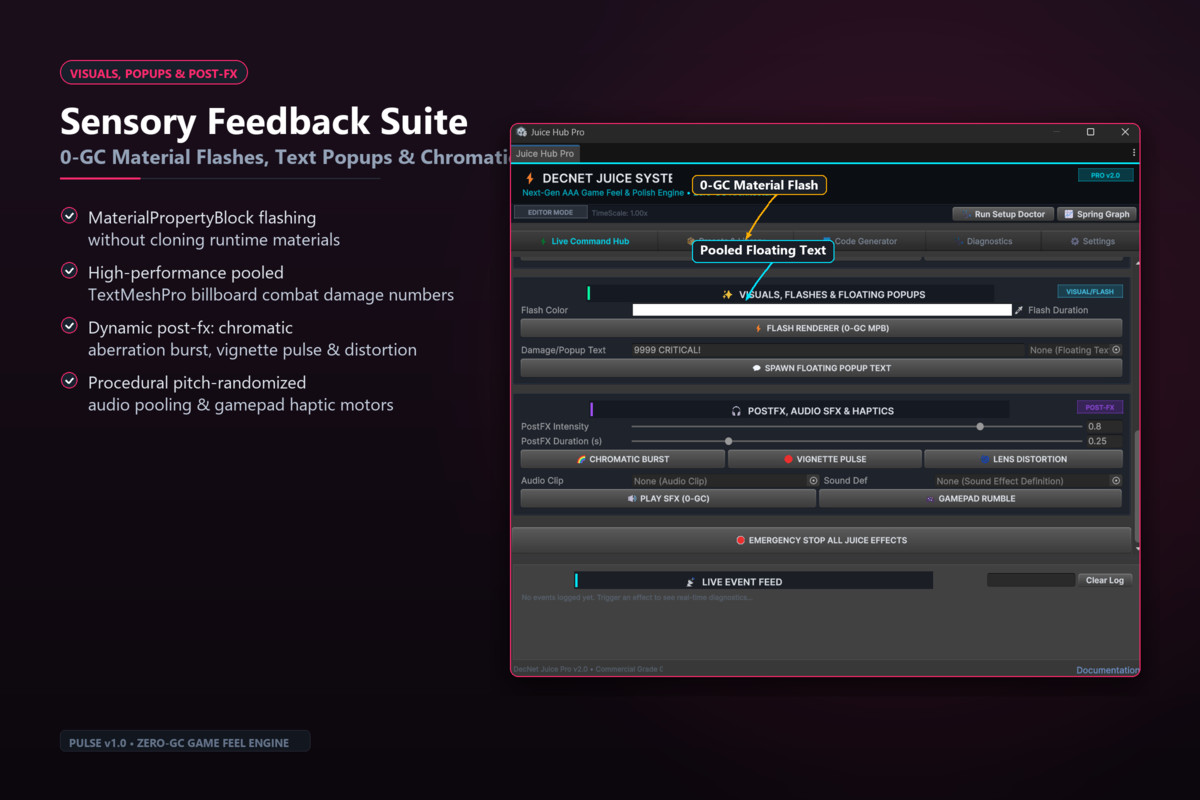The width and height of the screenshot is (1200, 800).
Task: Click the POST-FX tag badge
Action: [x=1100, y=407]
